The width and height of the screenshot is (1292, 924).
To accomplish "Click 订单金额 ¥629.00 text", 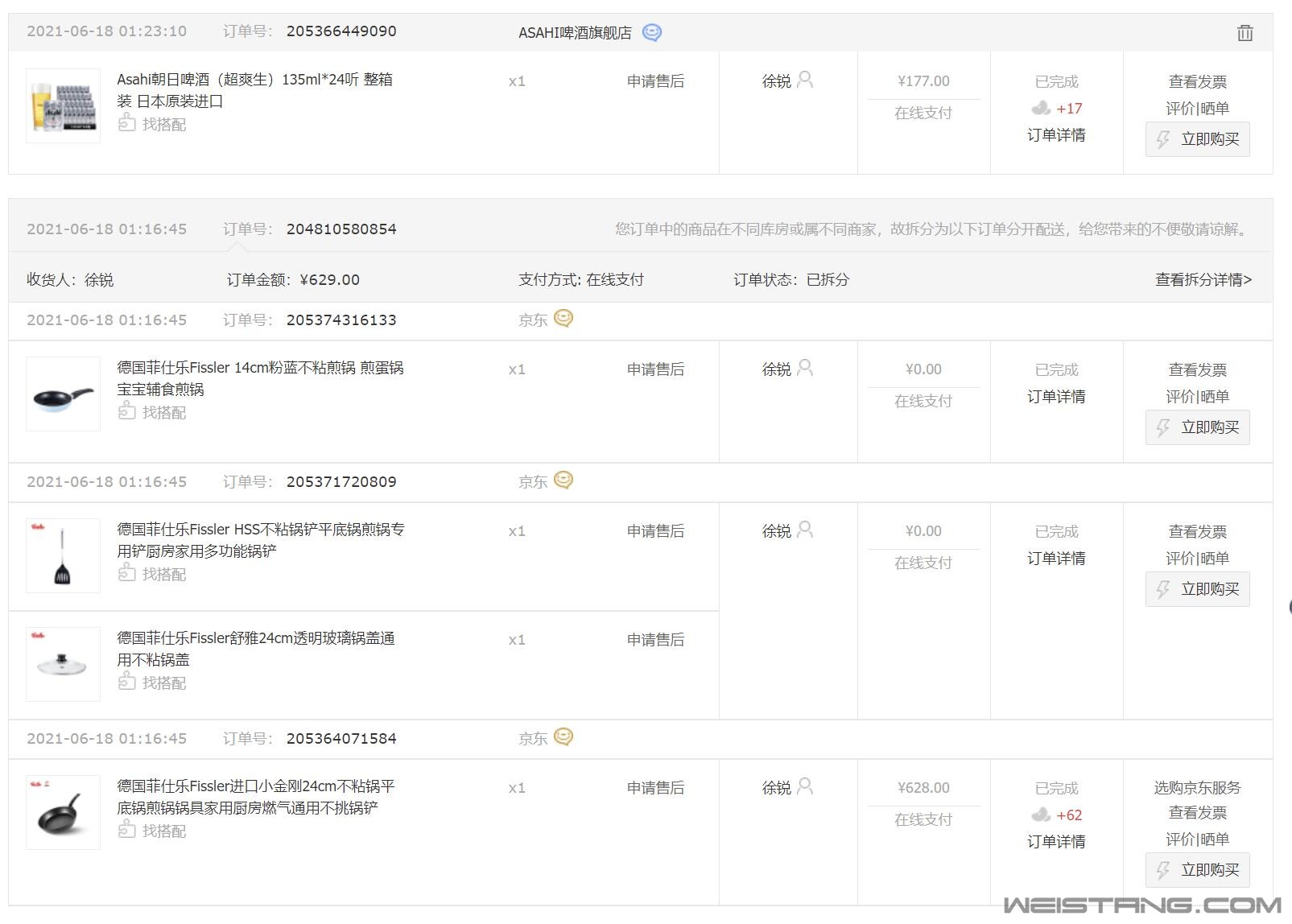I will (293, 280).
